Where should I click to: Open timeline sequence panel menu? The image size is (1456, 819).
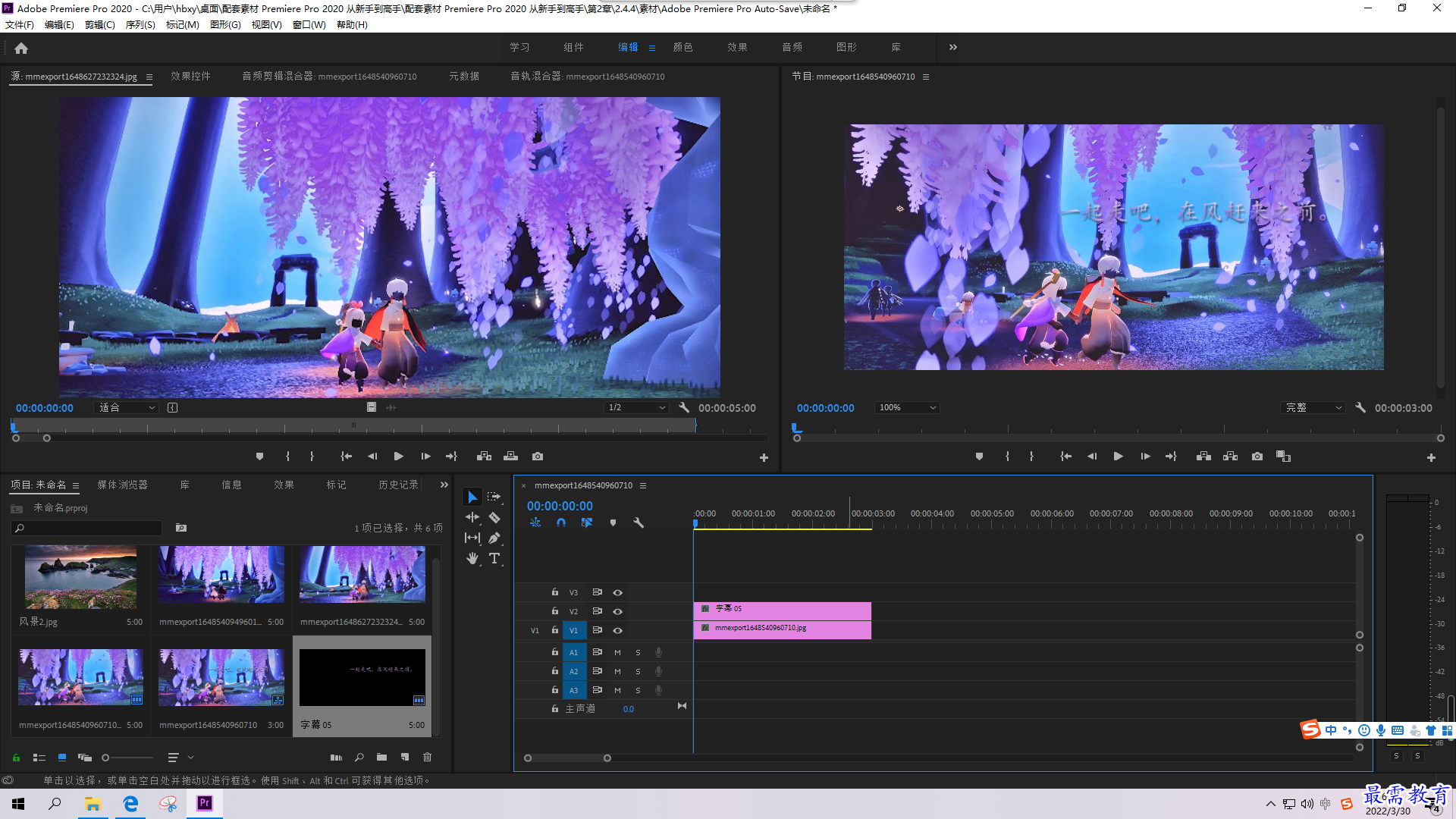643,485
